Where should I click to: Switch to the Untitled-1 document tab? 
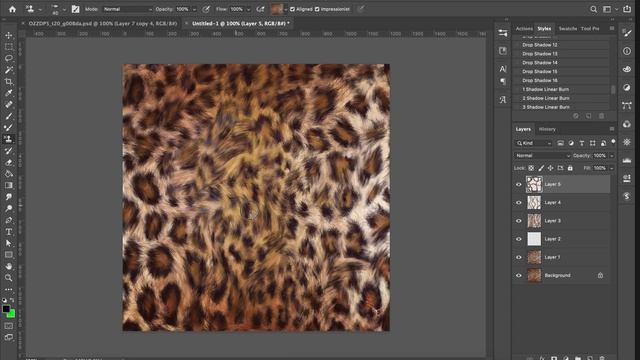(240, 24)
